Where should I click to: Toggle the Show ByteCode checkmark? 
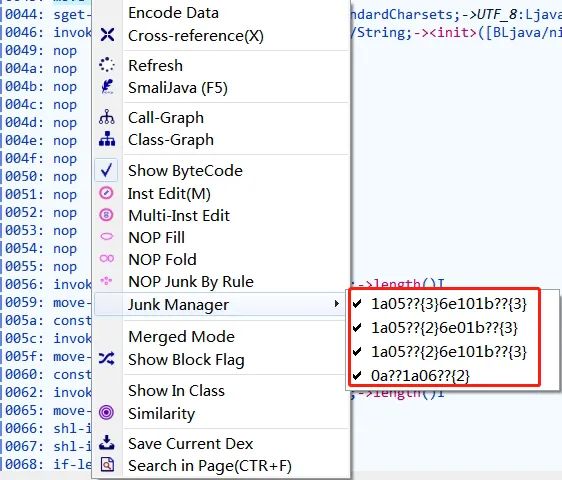pyautogui.click(x=107, y=170)
